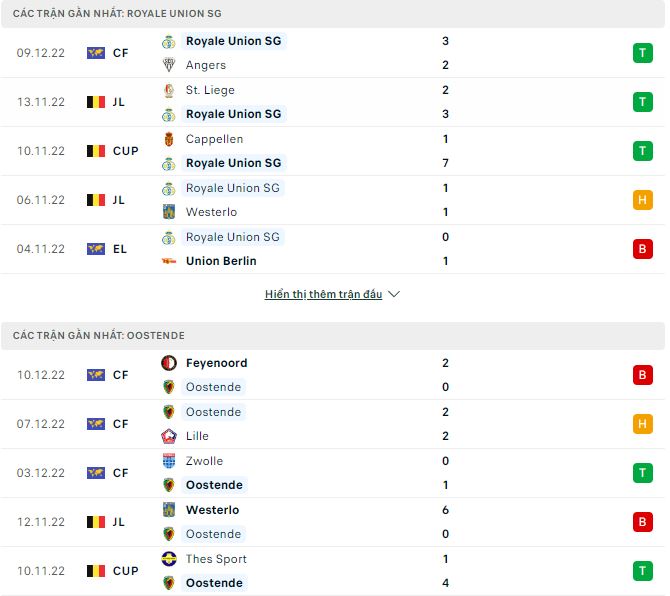Click the Belgian flag beside 13.11.22 JL
Image resolution: width=670 pixels, height=596 pixels.
click(x=96, y=102)
